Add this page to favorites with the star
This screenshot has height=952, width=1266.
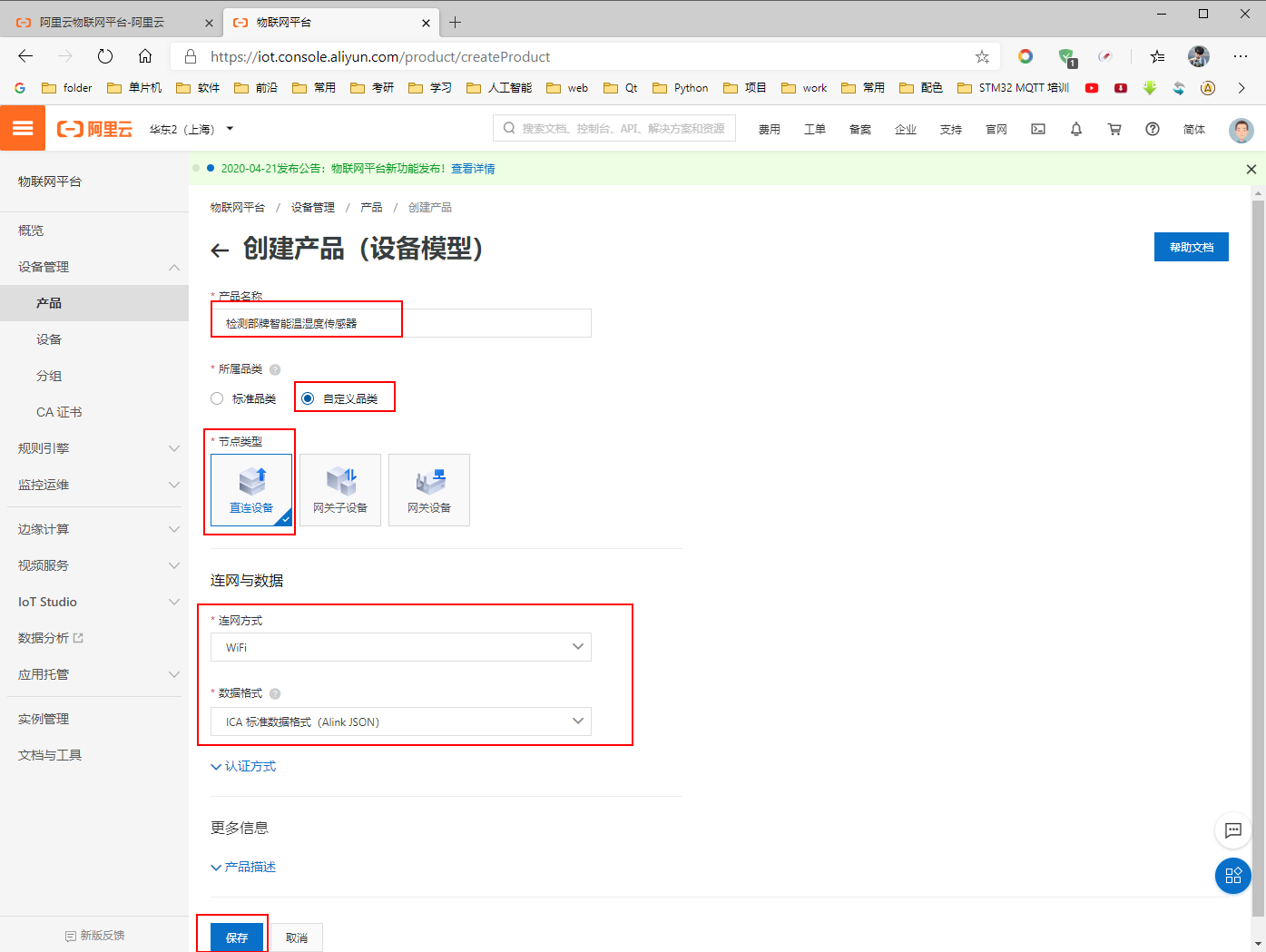pos(982,56)
